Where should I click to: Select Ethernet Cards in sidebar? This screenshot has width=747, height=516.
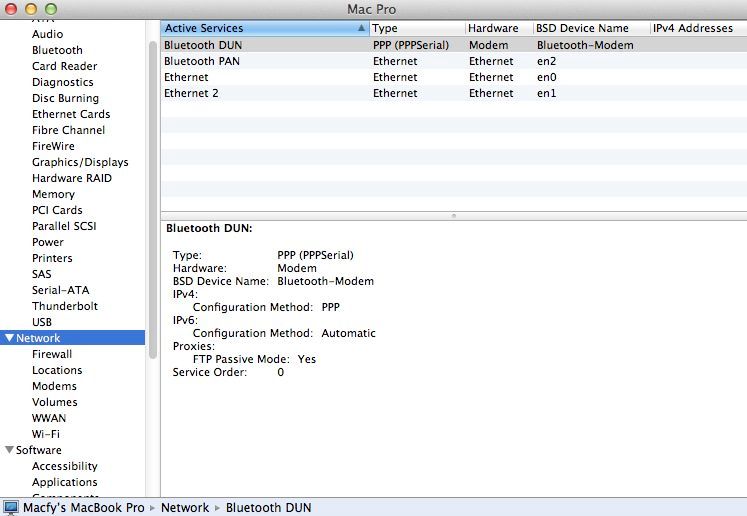tap(71, 114)
